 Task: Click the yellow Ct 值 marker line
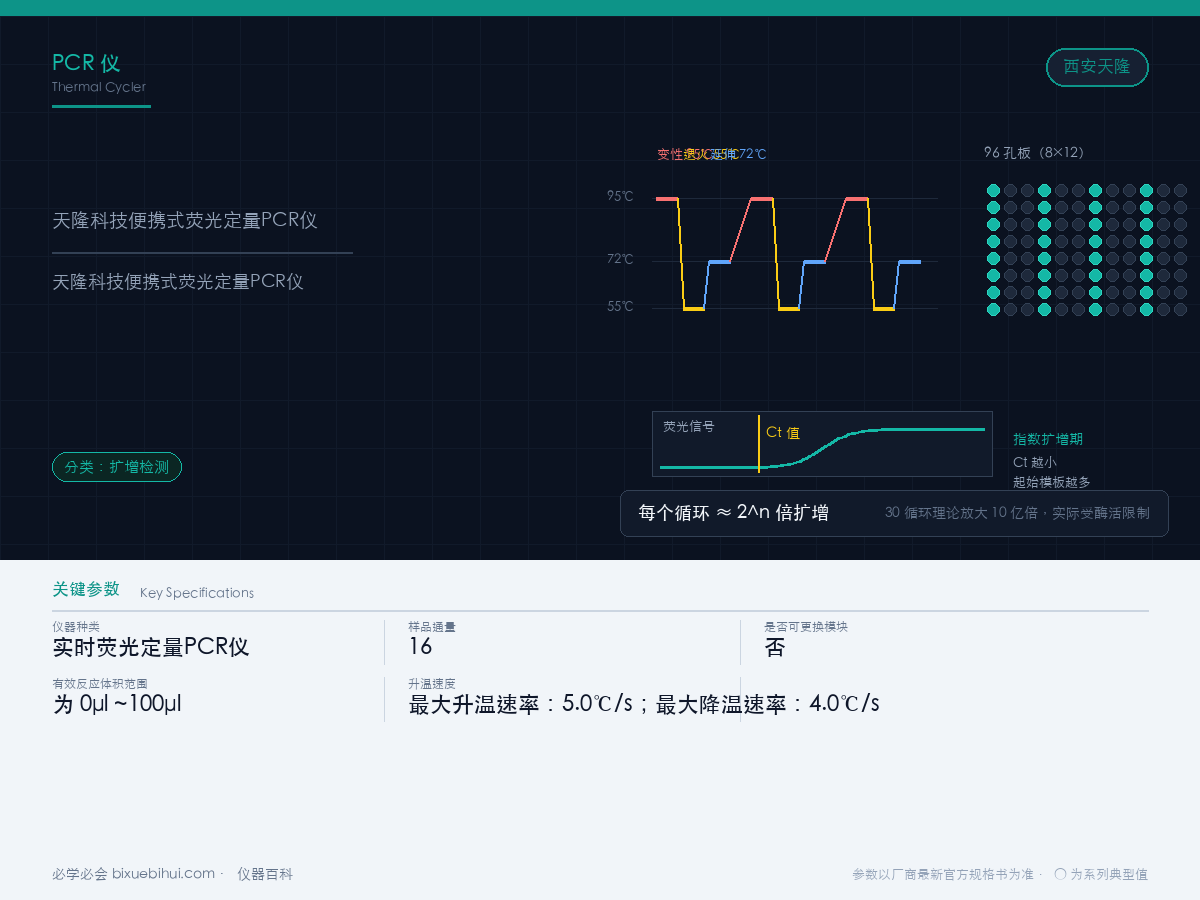759,444
